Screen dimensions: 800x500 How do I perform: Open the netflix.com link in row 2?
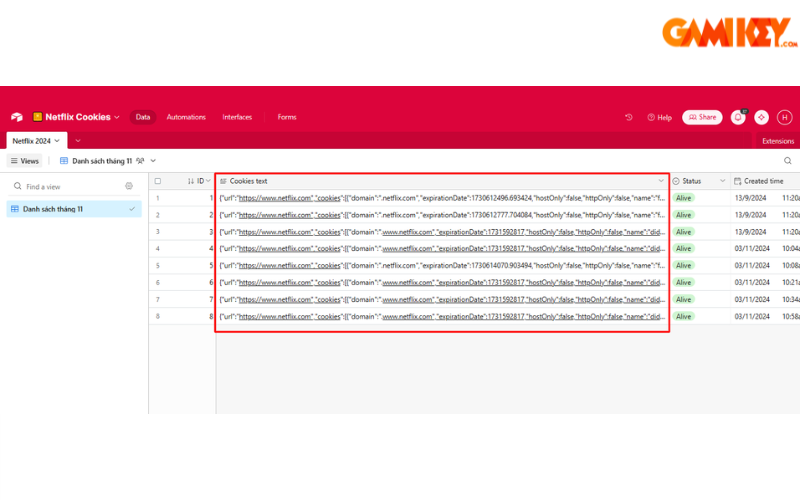[275, 215]
